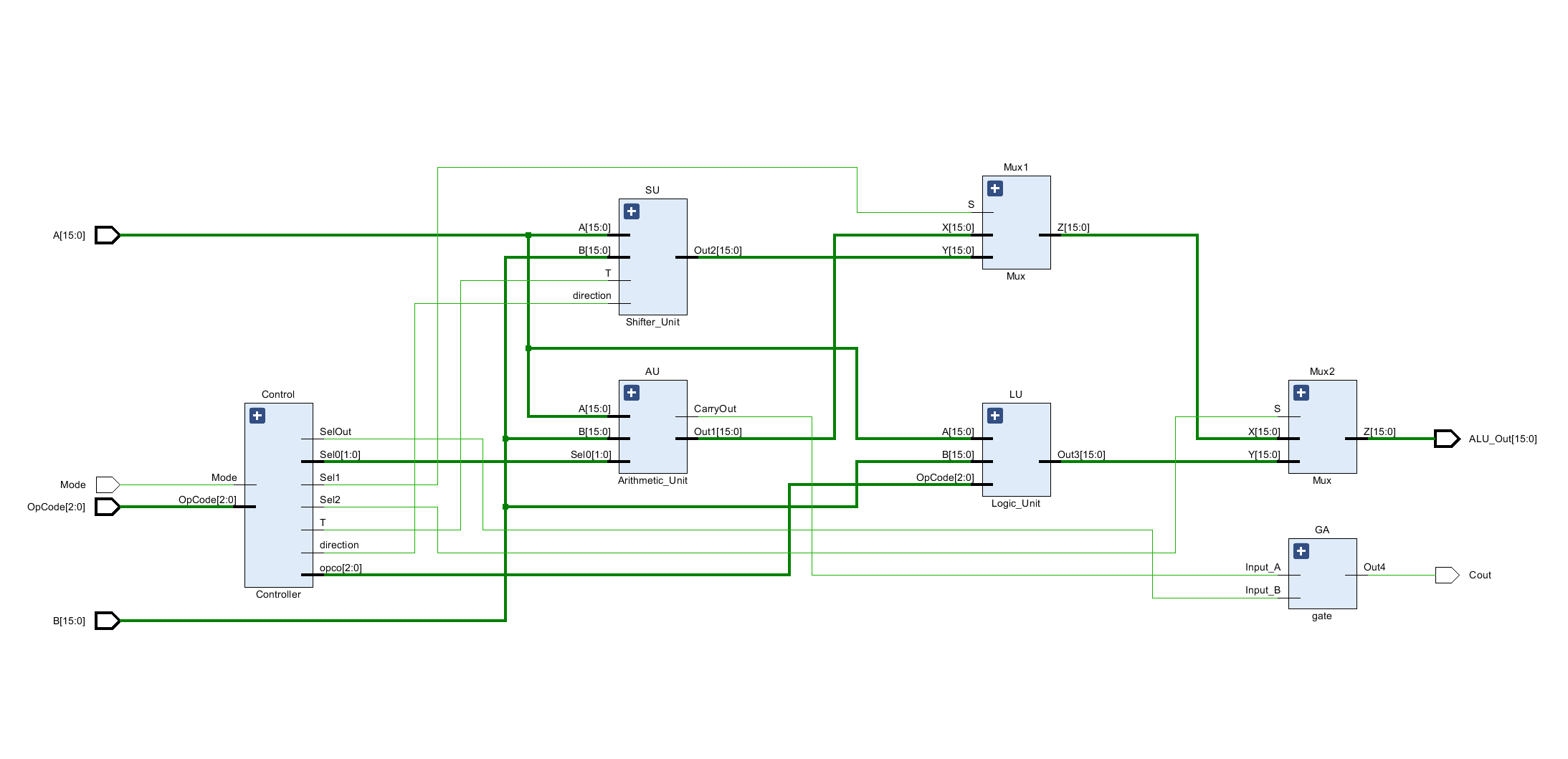Image resolution: width=1568 pixels, height=759 pixels.
Task: Select the A[15:0] input port symbol
Action: click(108, 235)
